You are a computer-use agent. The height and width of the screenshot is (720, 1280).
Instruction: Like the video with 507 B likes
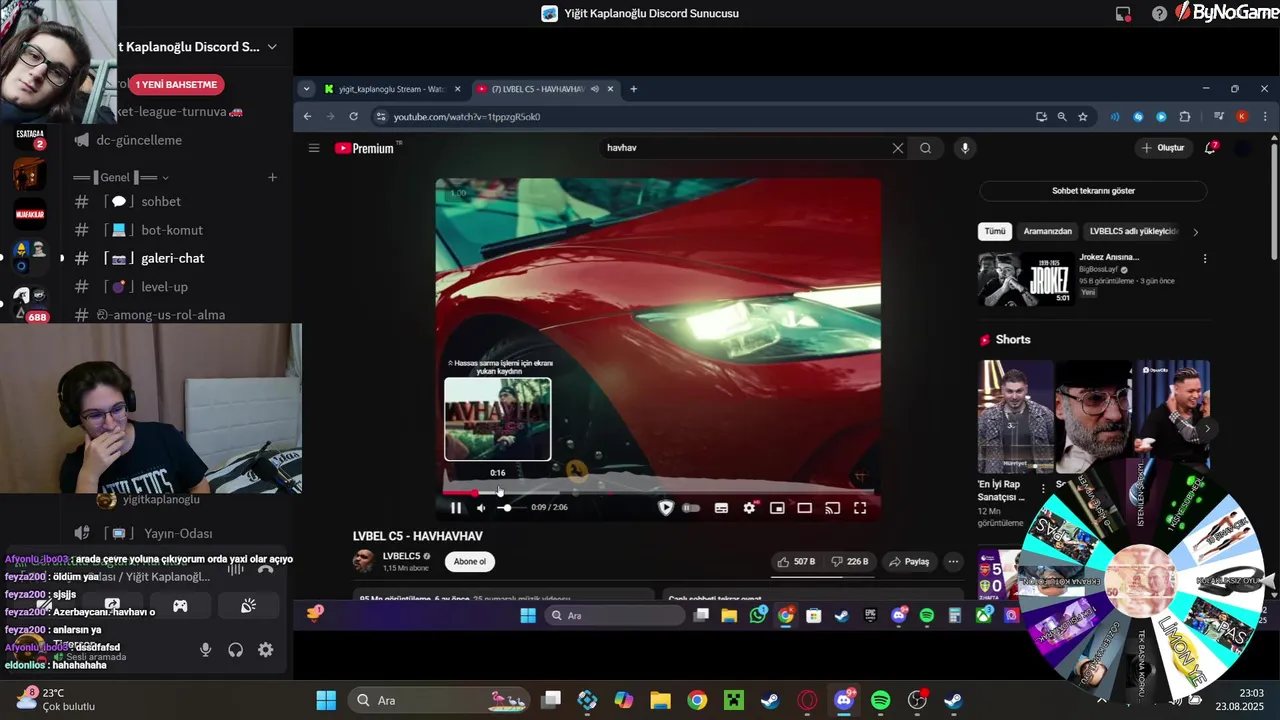tap(796, 562)
